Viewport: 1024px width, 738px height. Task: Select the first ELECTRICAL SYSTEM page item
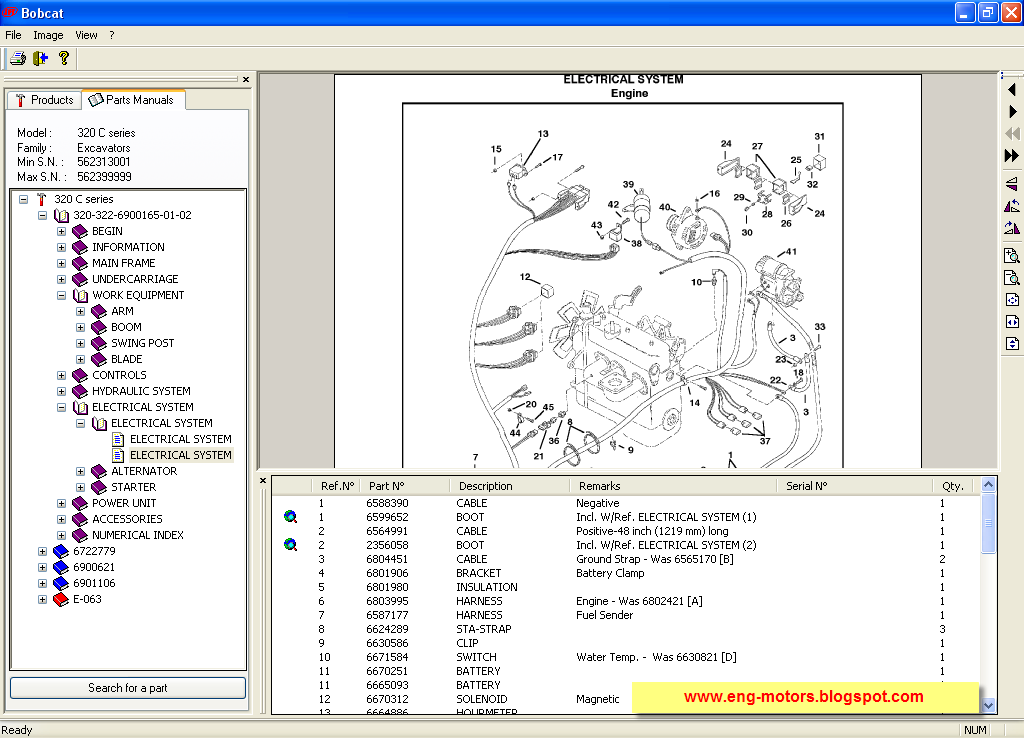[180, 440]
